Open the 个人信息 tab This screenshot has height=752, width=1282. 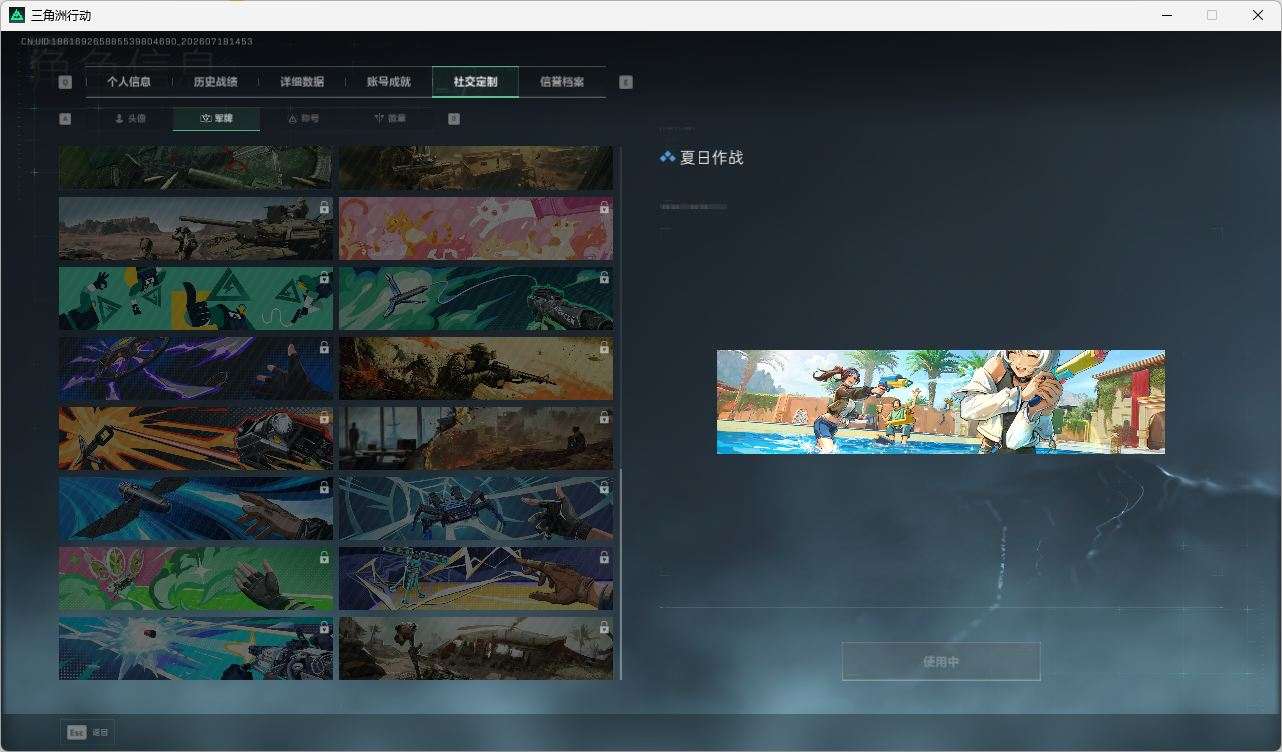tap(129, 82)
